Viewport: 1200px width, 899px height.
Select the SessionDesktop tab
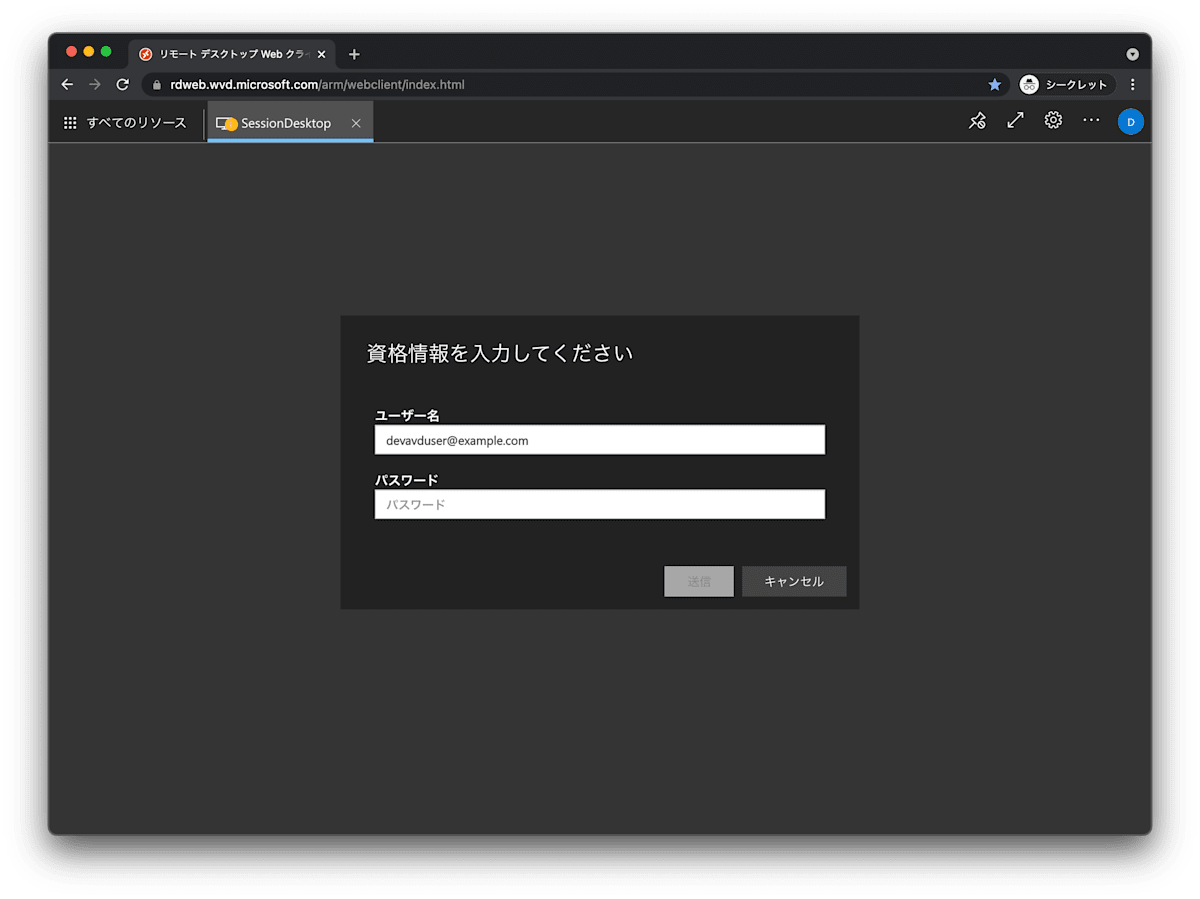[x=290, y=123]
